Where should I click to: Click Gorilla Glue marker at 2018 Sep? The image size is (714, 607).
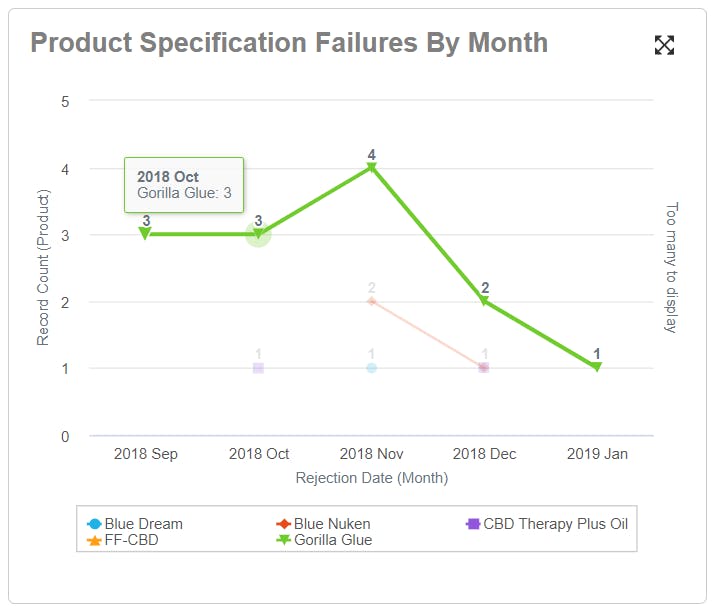(145, 234)
